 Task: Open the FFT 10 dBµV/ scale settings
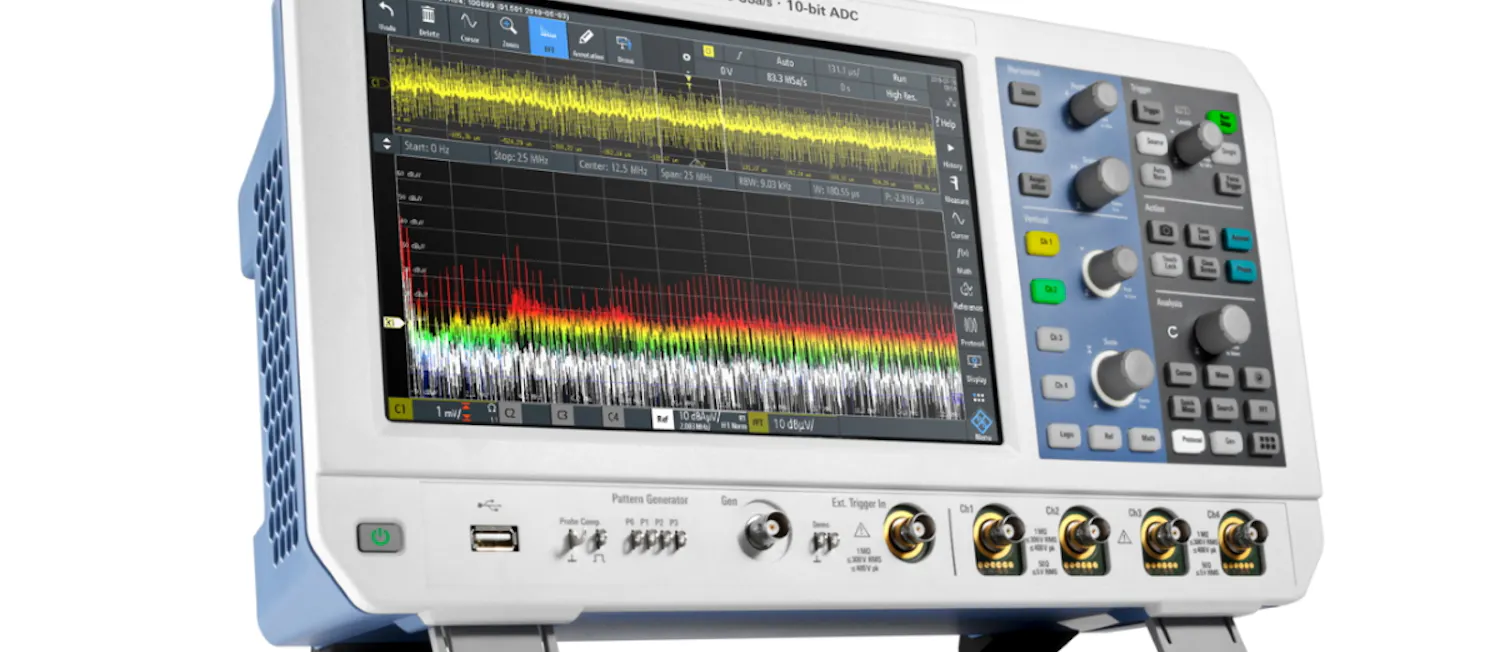[792, 424]
